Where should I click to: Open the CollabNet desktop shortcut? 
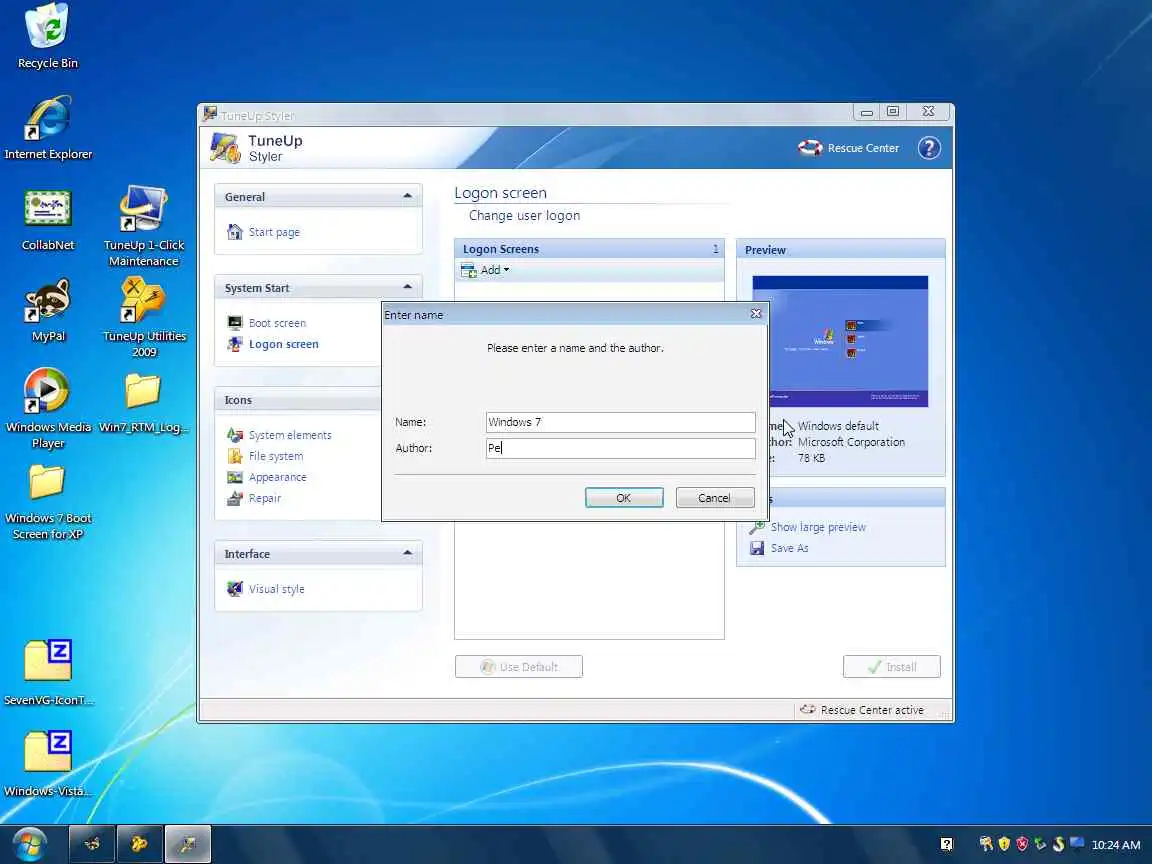click(48, 218)
